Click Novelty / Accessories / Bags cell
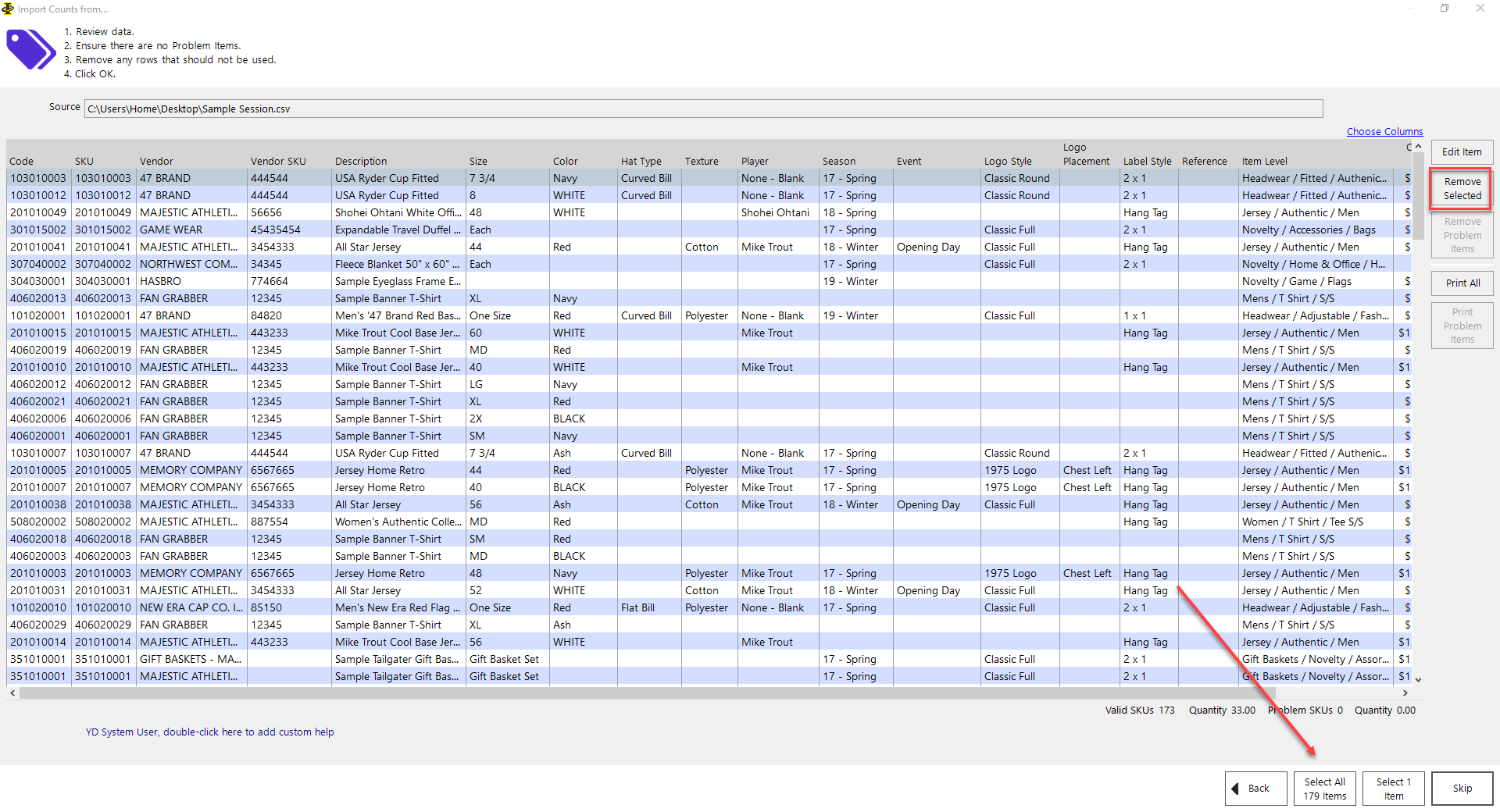Viewport: 1500px width, 812px height. click(x=1316, y=230)
